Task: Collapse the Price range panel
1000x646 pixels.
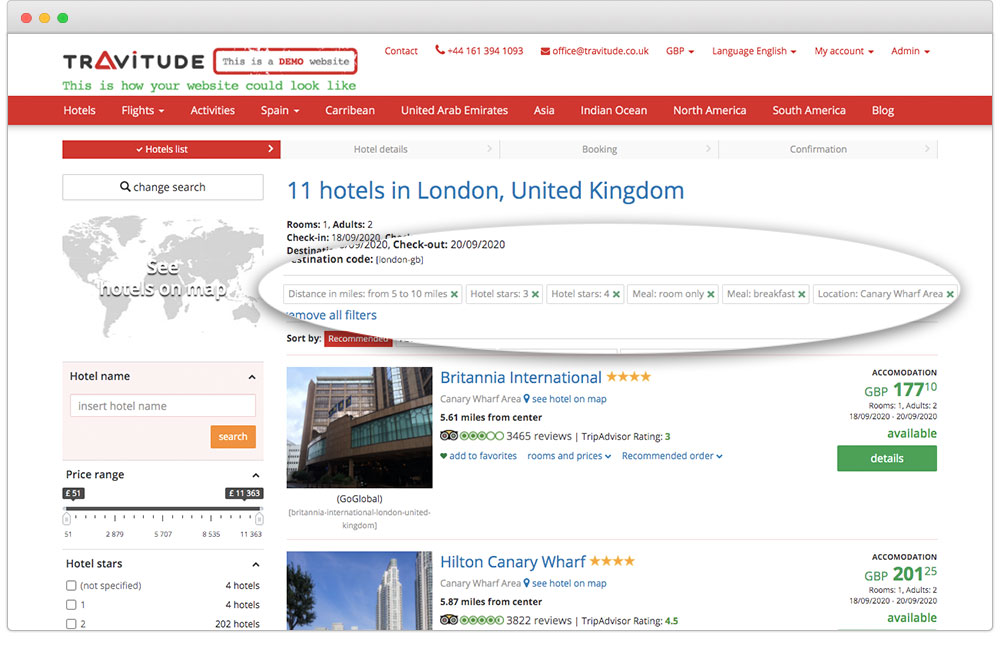Action: pos(254,475)
